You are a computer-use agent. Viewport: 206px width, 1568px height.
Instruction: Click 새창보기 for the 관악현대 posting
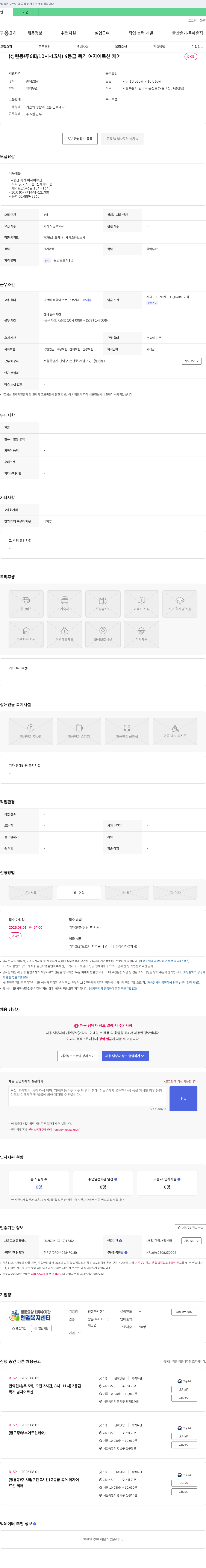tap(184, 1398)
